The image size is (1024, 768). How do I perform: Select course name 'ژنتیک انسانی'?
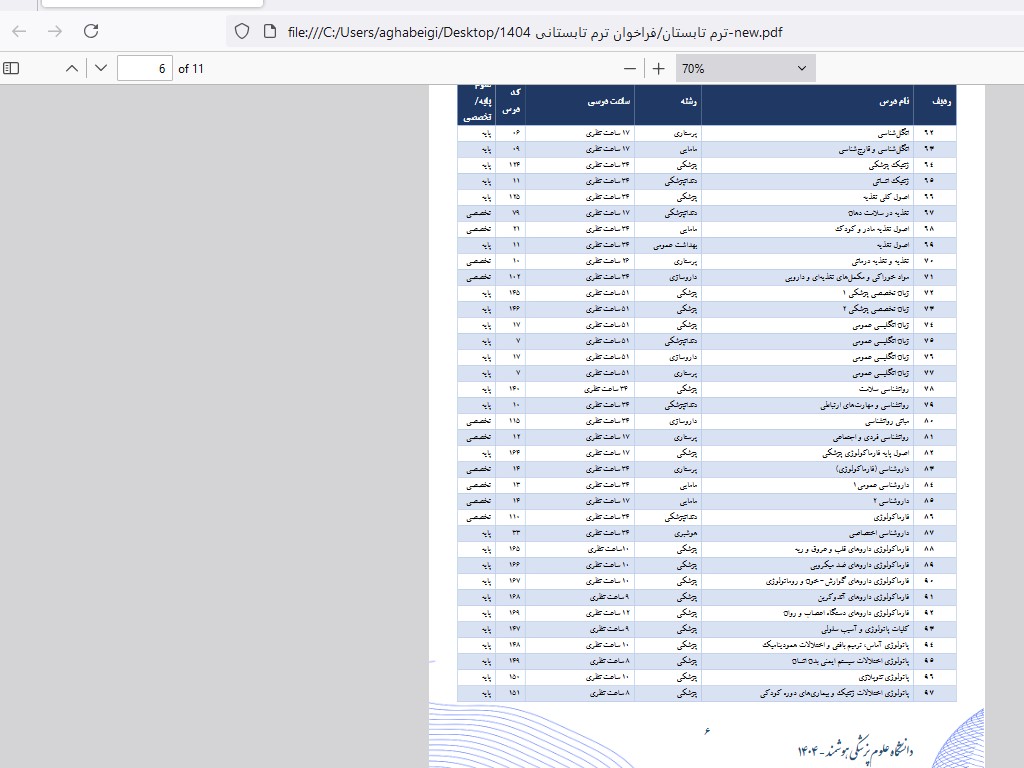(891, 181)
